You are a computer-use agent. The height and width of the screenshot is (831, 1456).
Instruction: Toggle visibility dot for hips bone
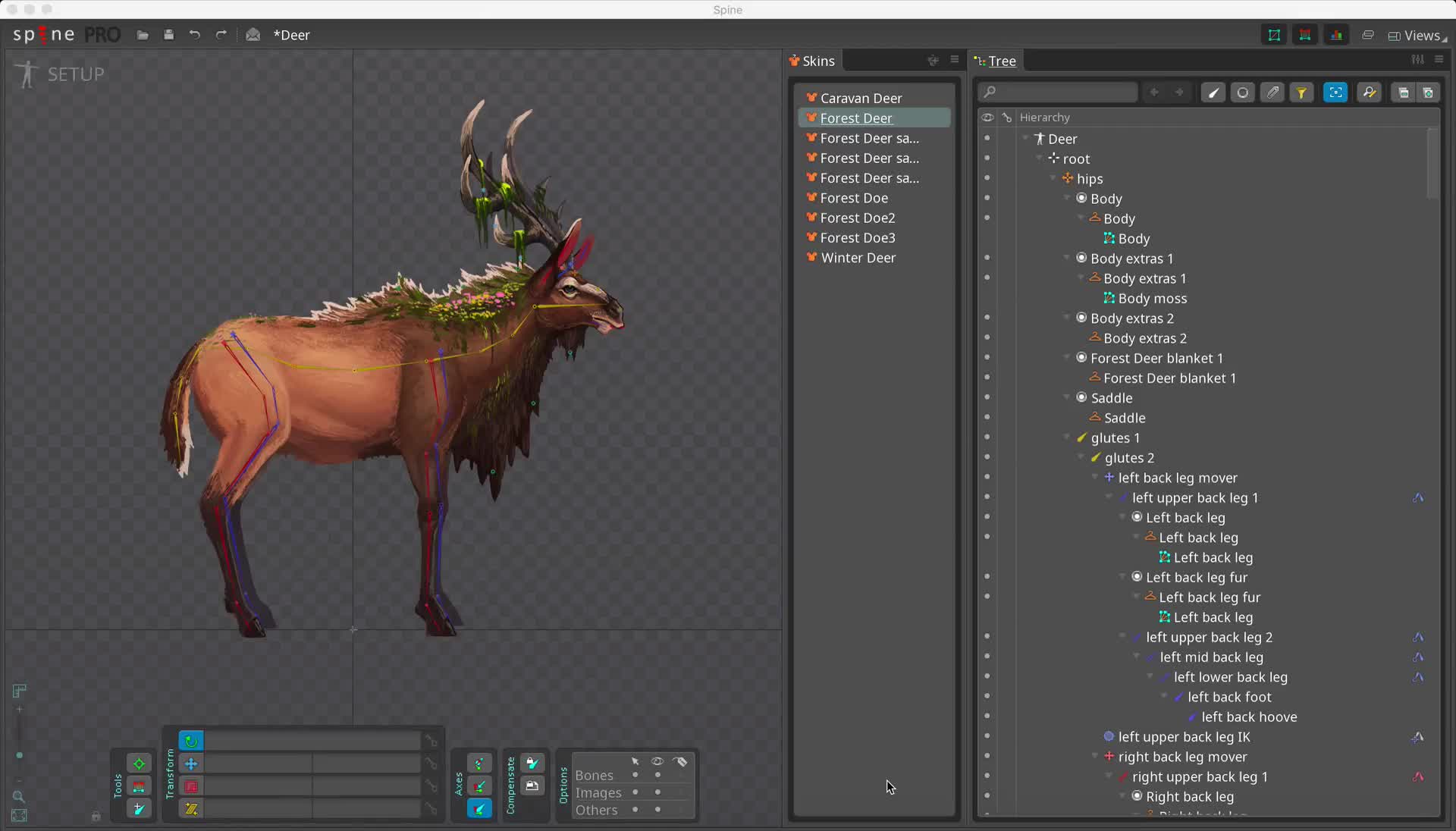[987, 178]
